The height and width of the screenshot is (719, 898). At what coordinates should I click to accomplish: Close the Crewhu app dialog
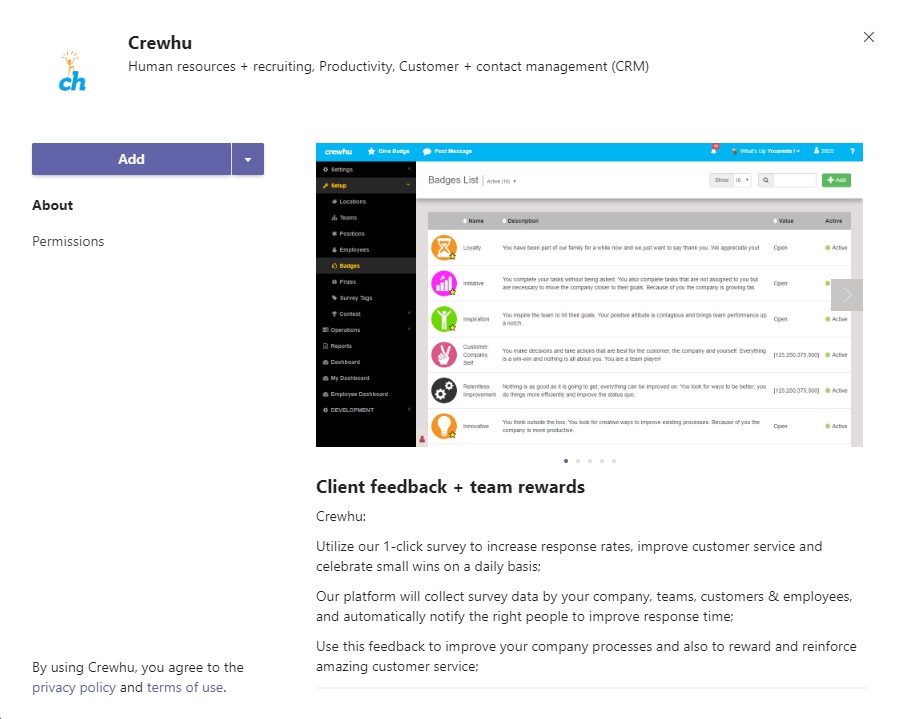(x=869, y=37)
